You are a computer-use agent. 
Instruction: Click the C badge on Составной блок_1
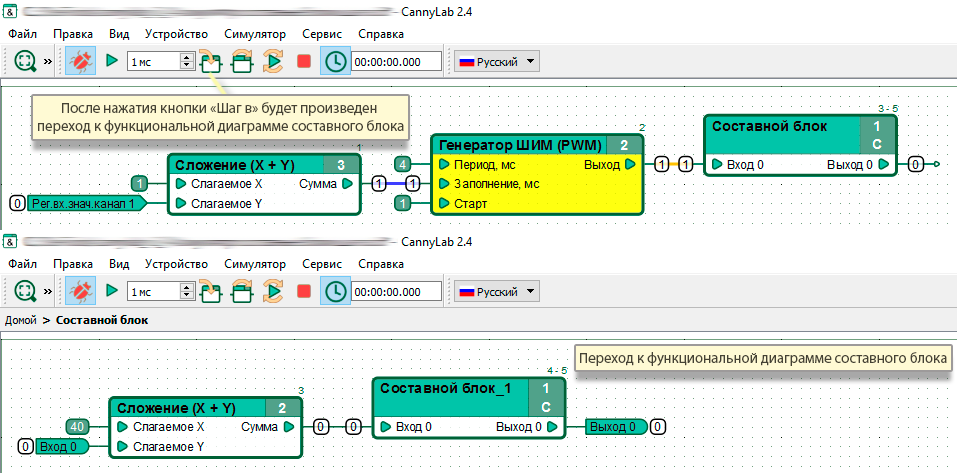coord(546,408)
